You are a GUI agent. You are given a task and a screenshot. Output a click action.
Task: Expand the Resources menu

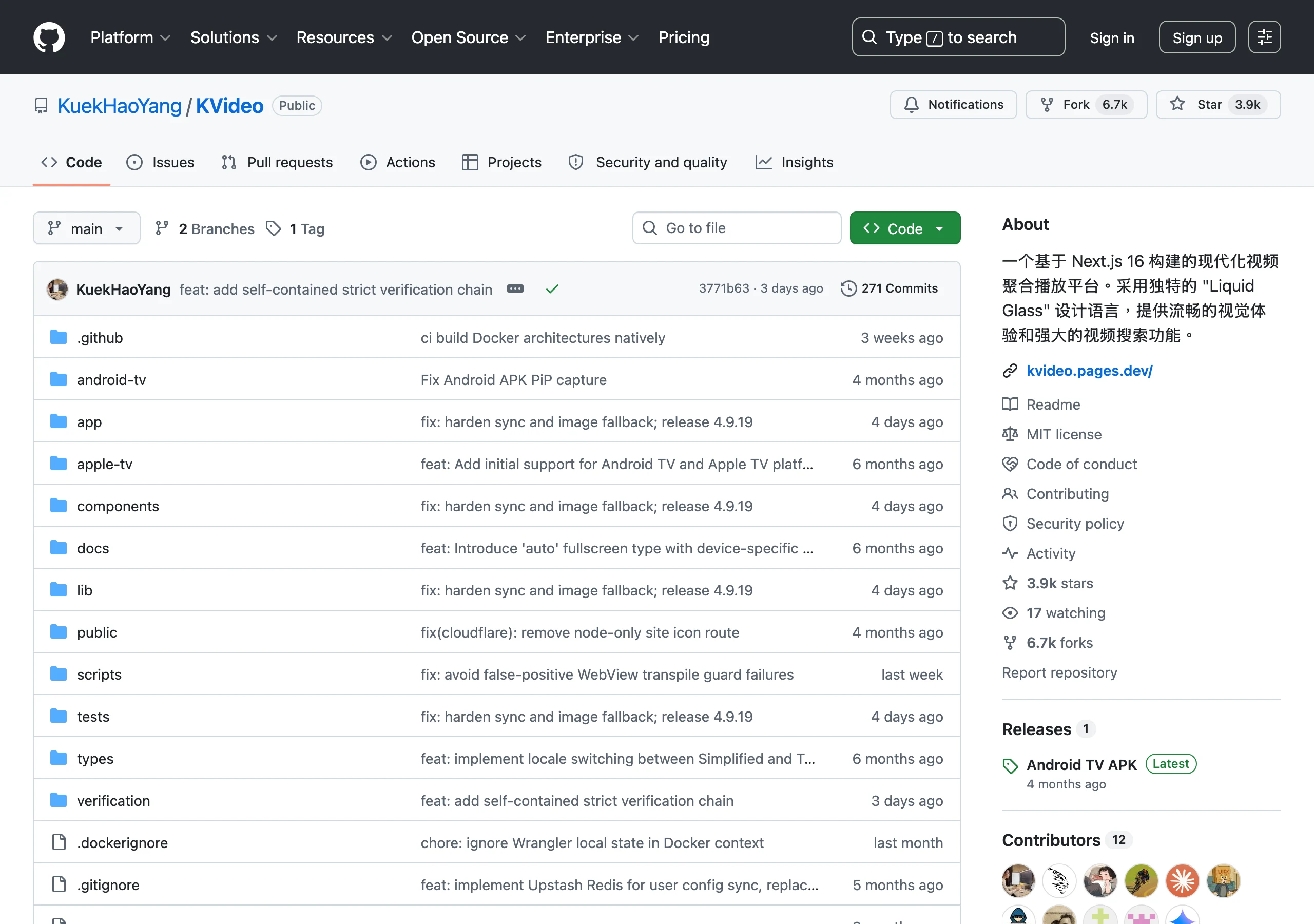344,37
